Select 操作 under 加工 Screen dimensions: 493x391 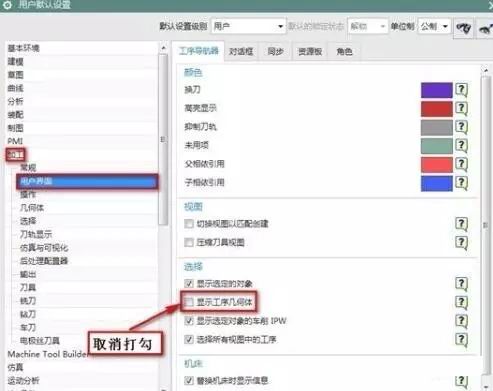(28, 194)
